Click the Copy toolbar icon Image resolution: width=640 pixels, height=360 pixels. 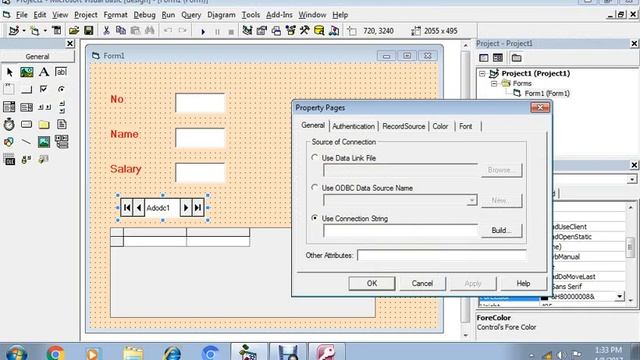click(x=121, y=31)
